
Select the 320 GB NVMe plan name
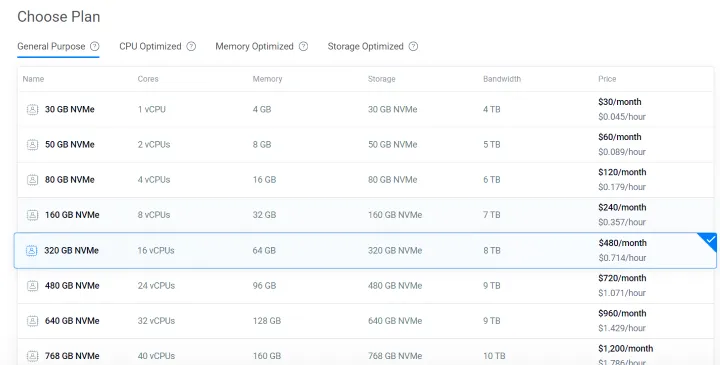(x=71, y=251)
